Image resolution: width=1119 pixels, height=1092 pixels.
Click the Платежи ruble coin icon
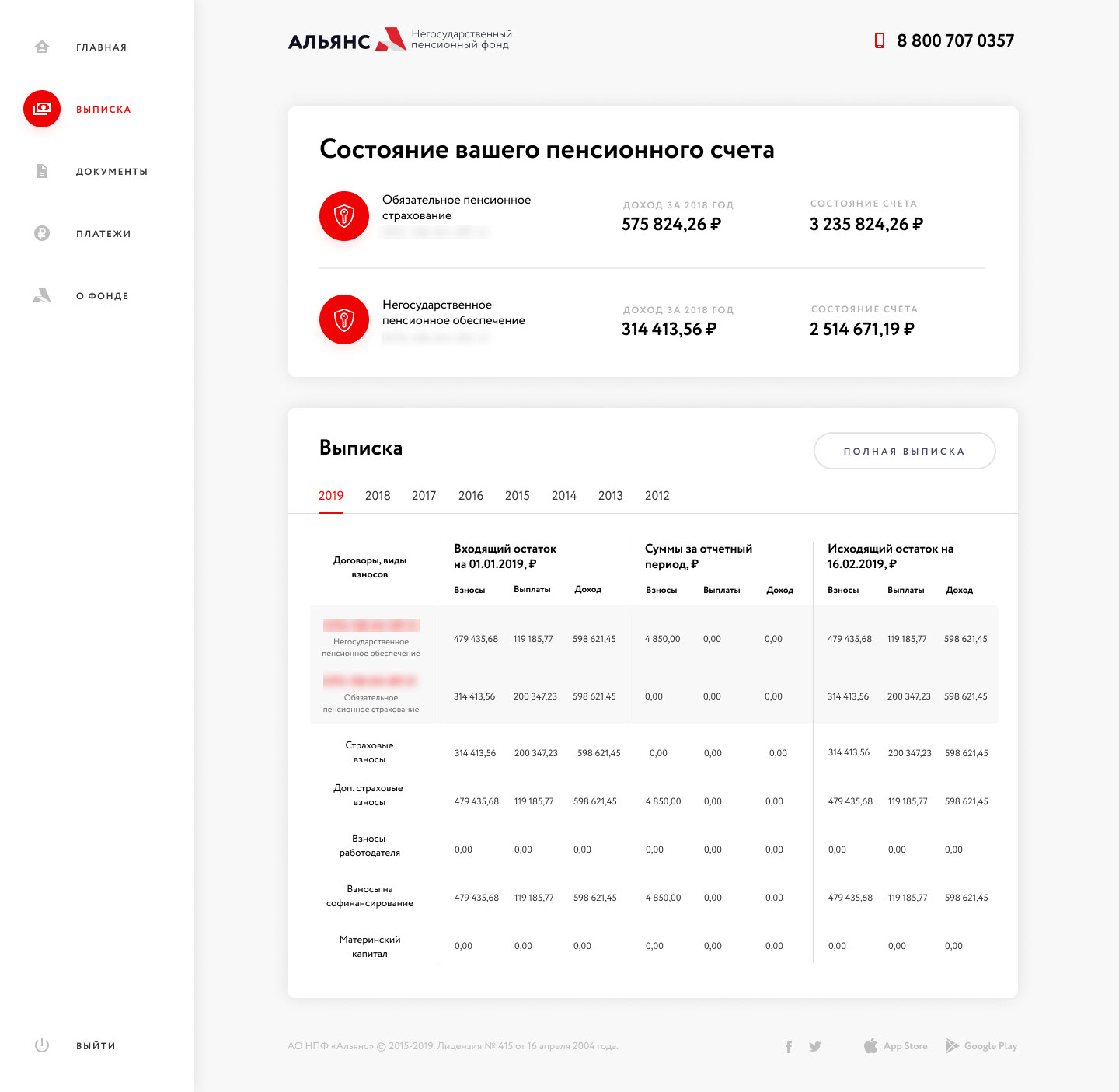[42, 233]
